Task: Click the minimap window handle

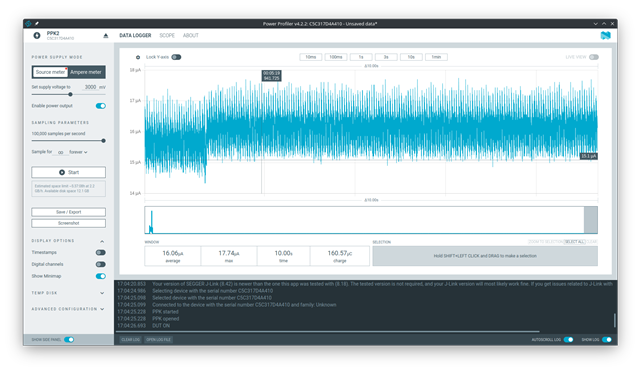Action: [591, 220]
